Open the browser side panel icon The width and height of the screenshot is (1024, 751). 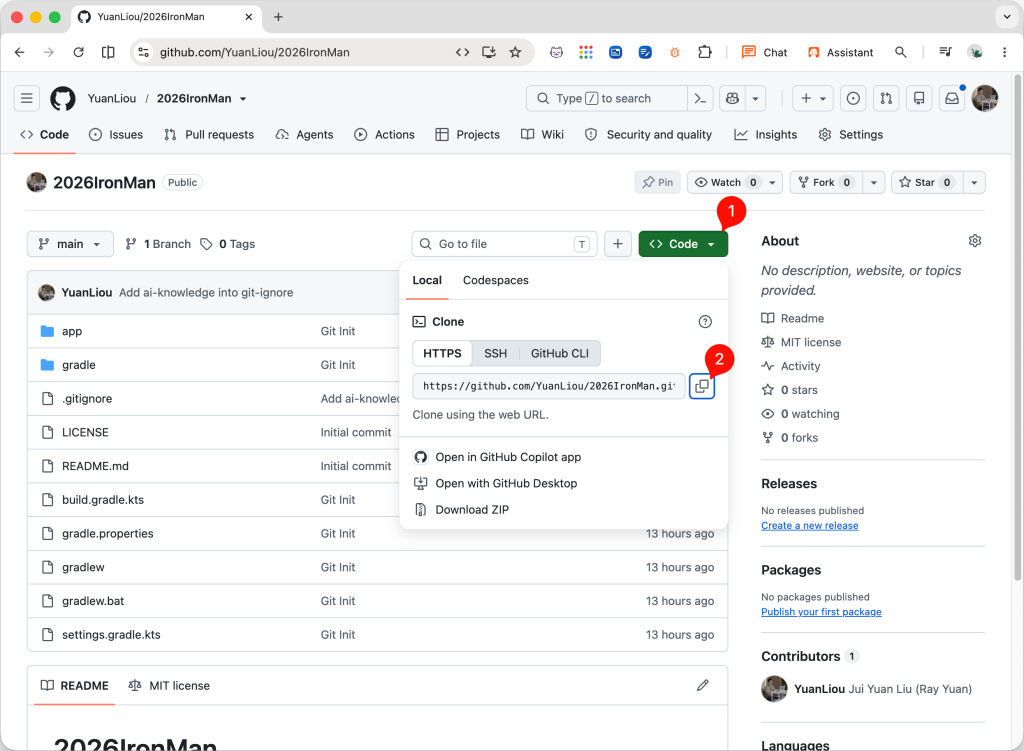tap(108, 52)
